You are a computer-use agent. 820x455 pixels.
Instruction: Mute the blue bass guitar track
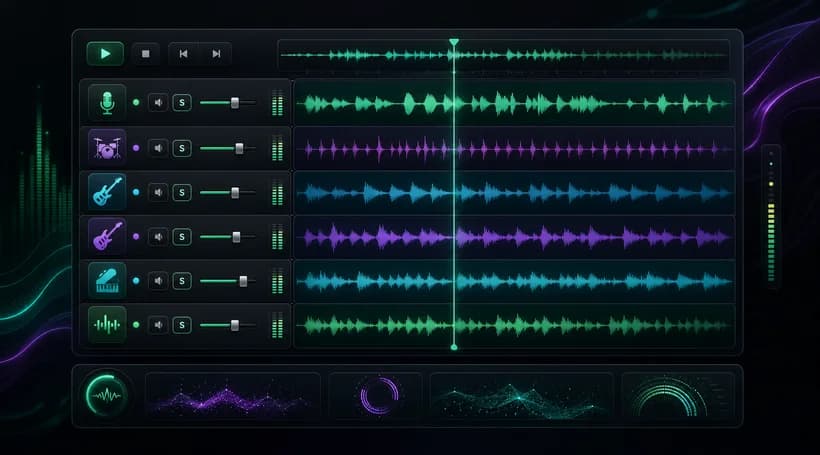coord(158,192)
